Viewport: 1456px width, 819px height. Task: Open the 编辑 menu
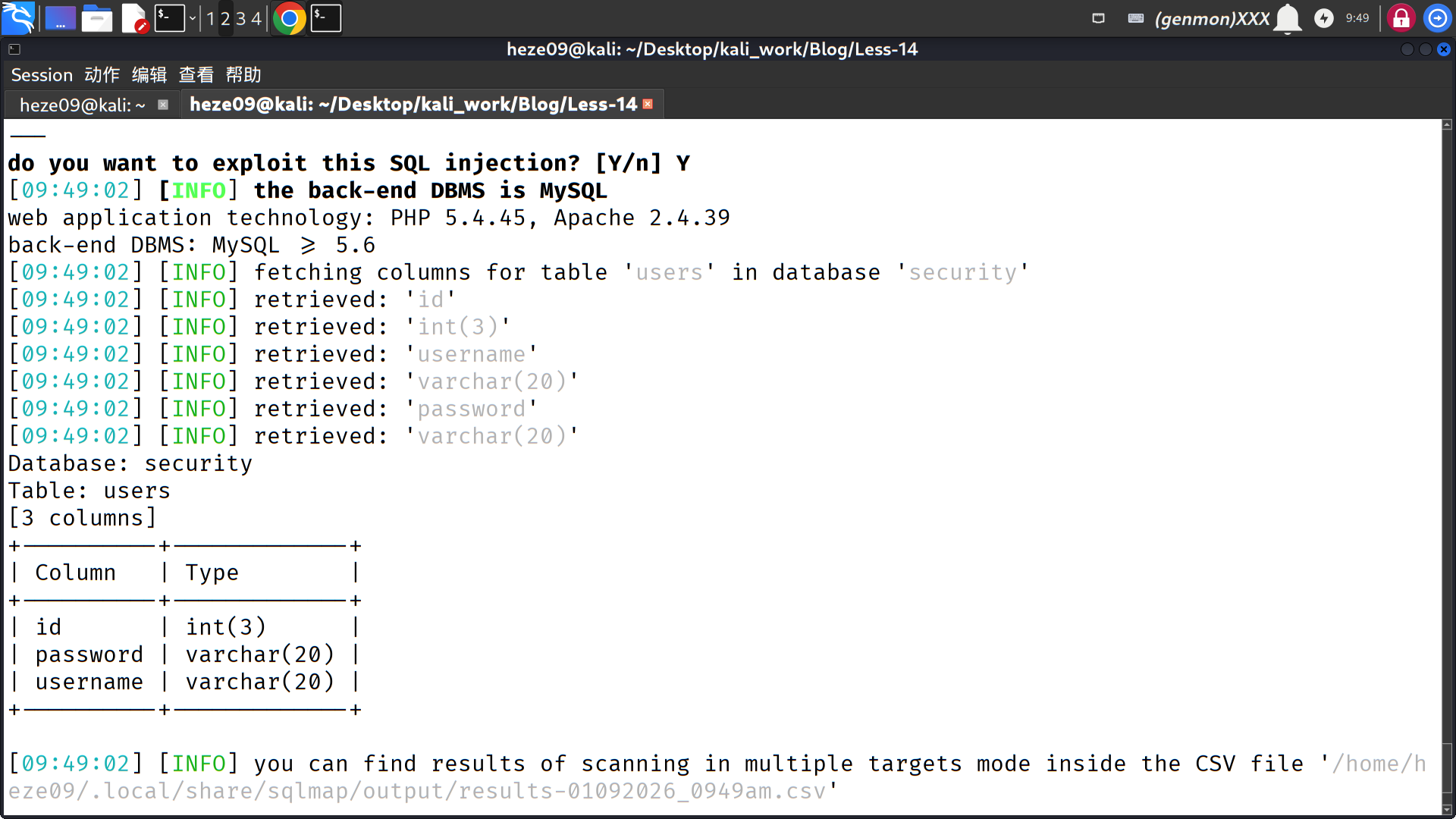(x=149, y=75)
